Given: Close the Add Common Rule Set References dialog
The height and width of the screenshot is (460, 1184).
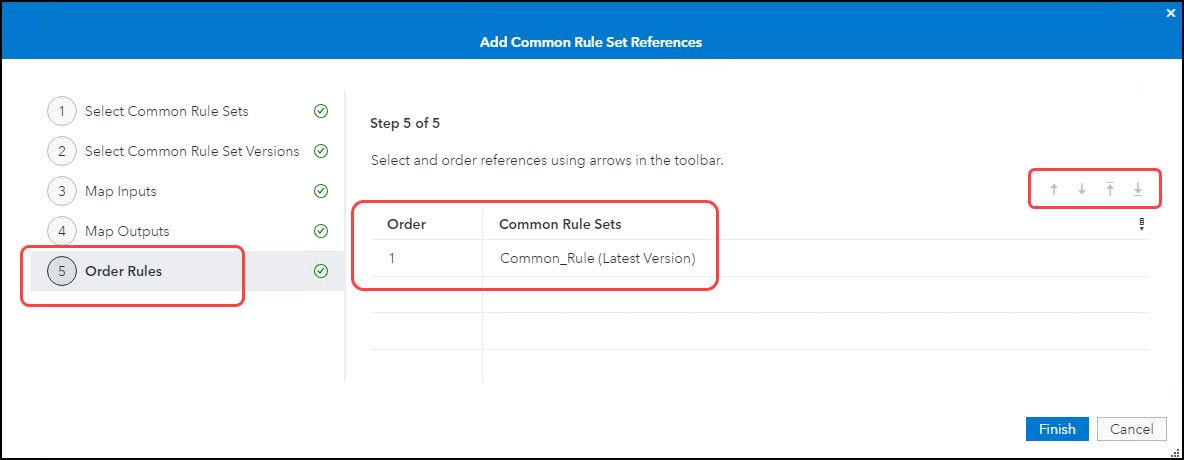Looking at the screenshot, I should point(1171,13).
